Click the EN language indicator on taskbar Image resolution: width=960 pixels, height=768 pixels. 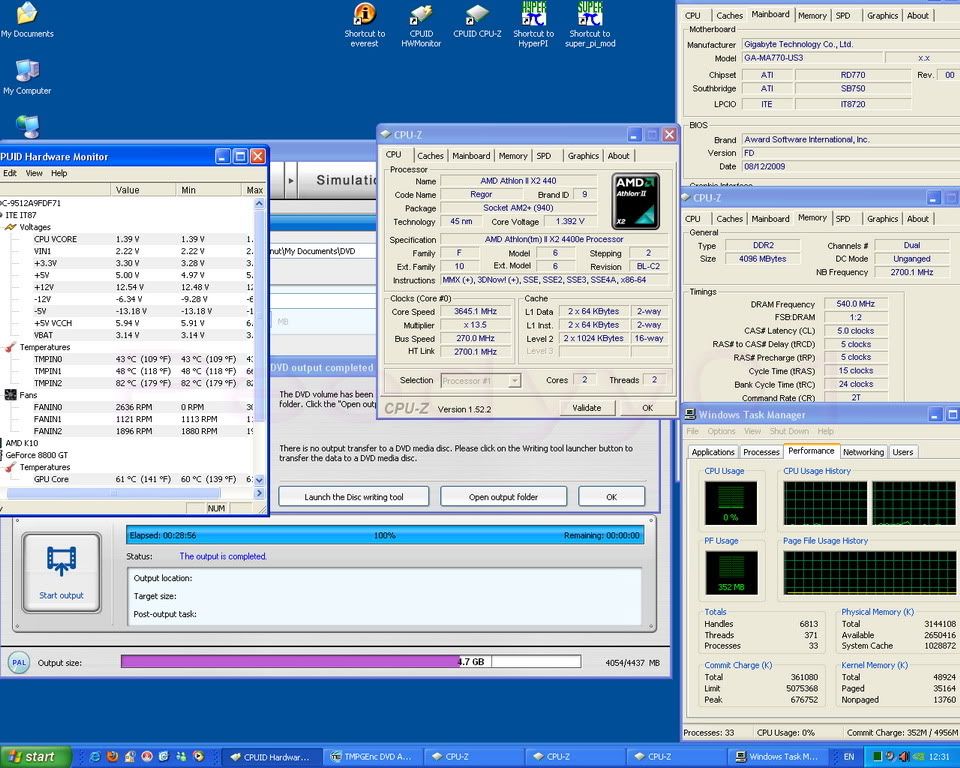[x=849, y=757]
